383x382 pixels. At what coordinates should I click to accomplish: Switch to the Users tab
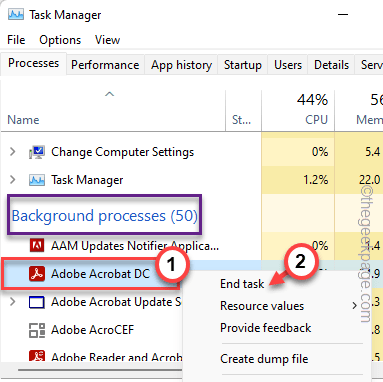pyautogui.click(x=288, y=65)
